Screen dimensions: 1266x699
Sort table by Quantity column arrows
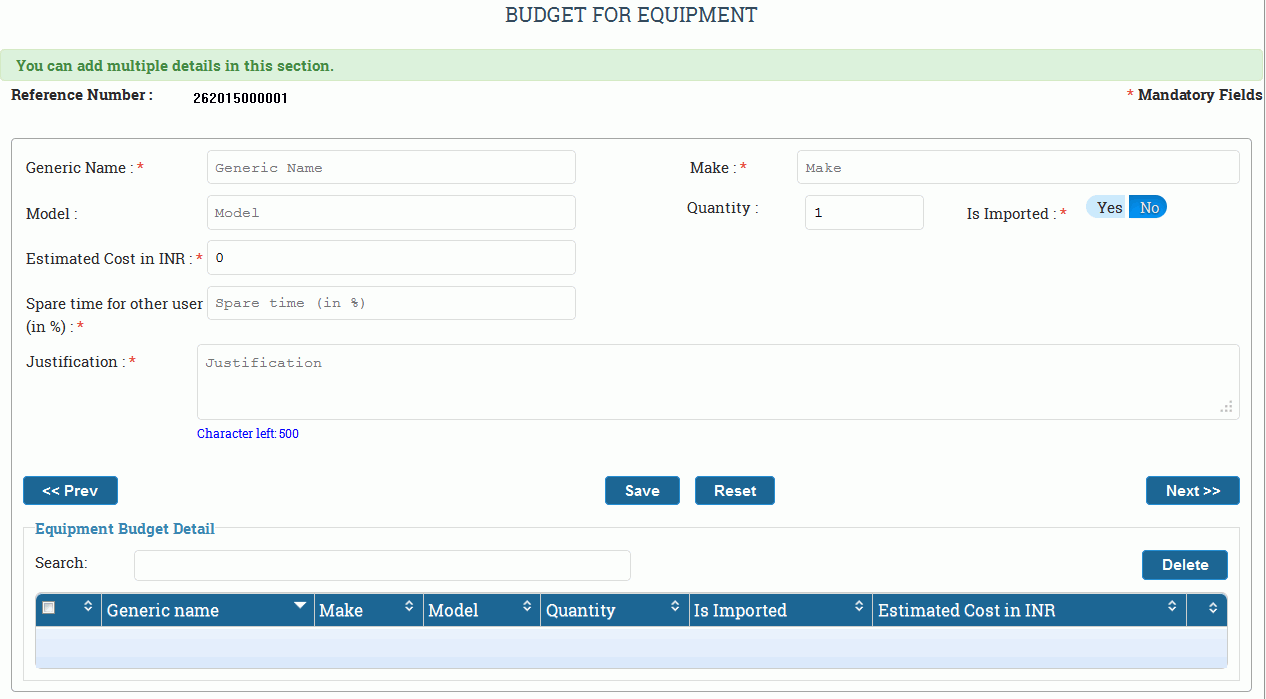coord(675,607)
